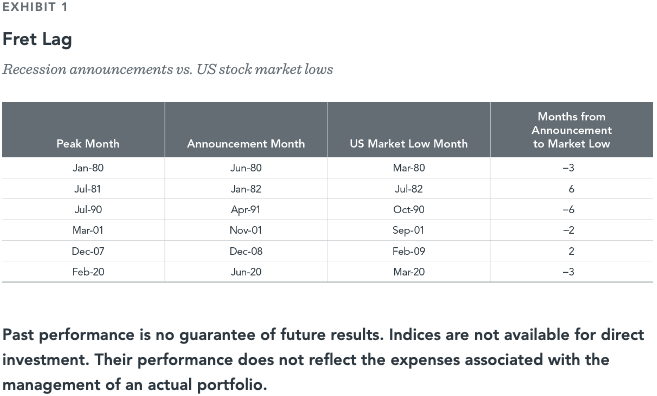Click the Oct-90 market low cell
Image resolution: width=657 pixels, height=396 pixels.
[x=409, y=210]
